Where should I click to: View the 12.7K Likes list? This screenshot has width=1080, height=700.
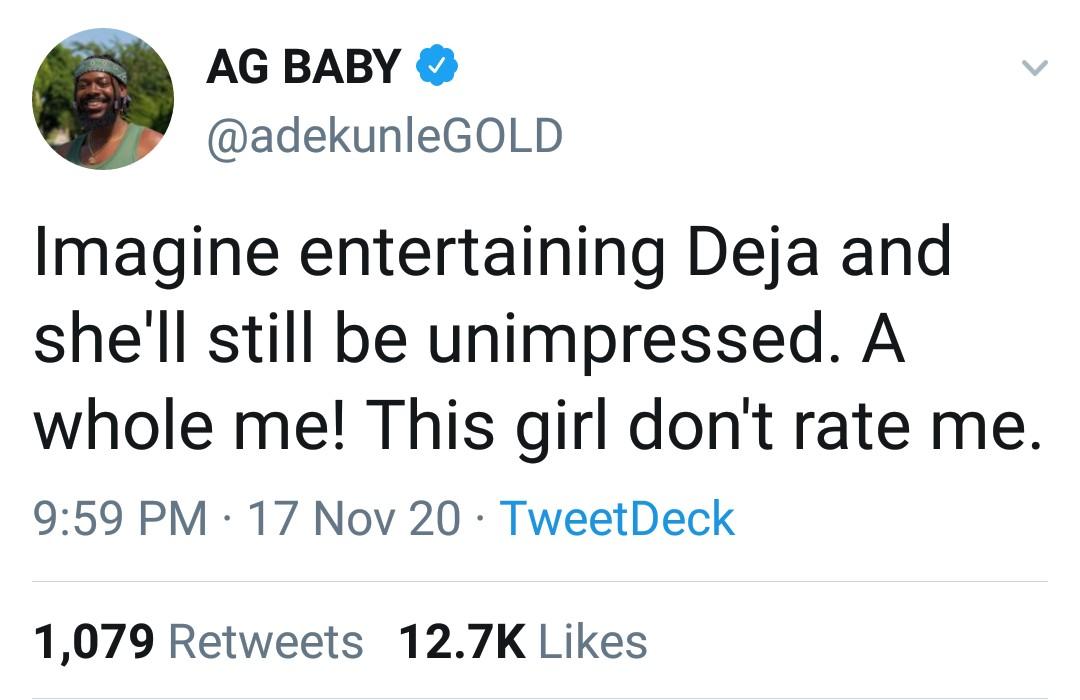(x=522, y=641)
